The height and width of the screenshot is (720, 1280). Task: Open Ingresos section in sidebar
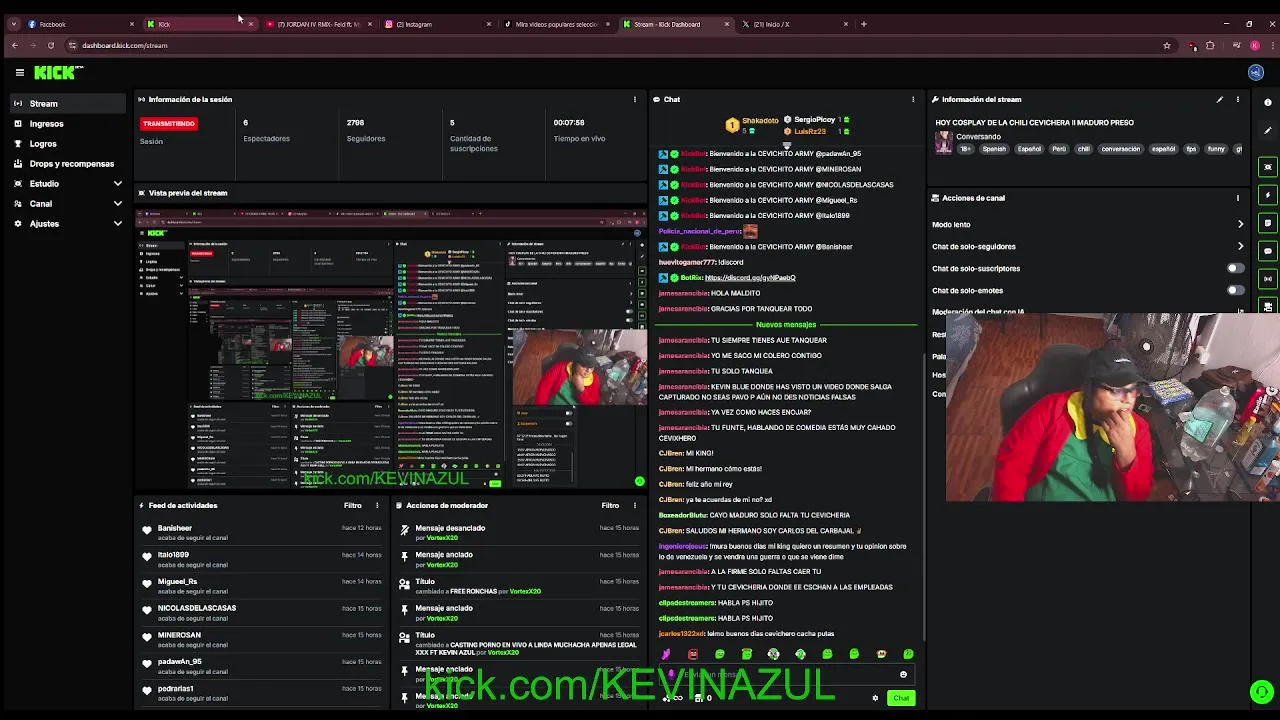coord(68,124)
